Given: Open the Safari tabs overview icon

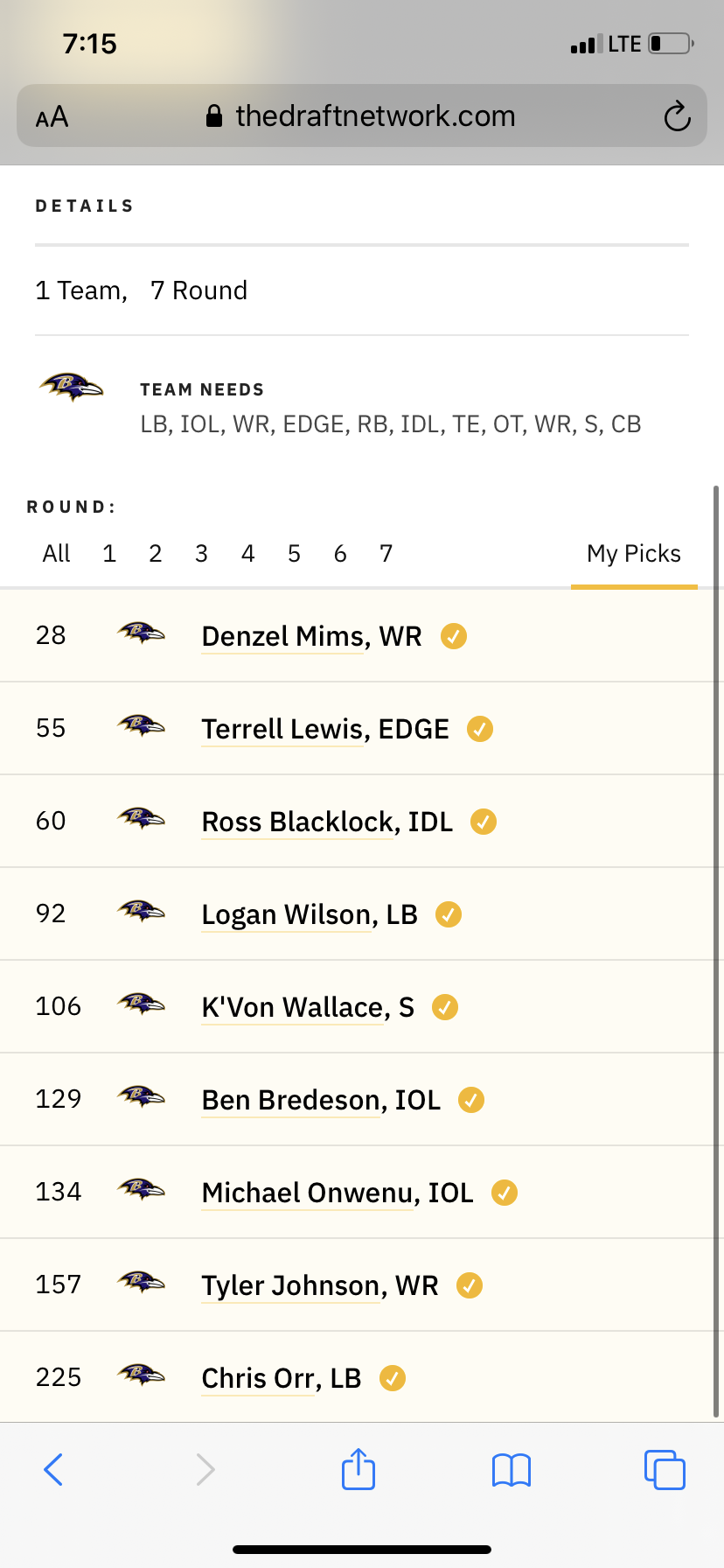Looking at the screenshot, I should point(665,1469).
